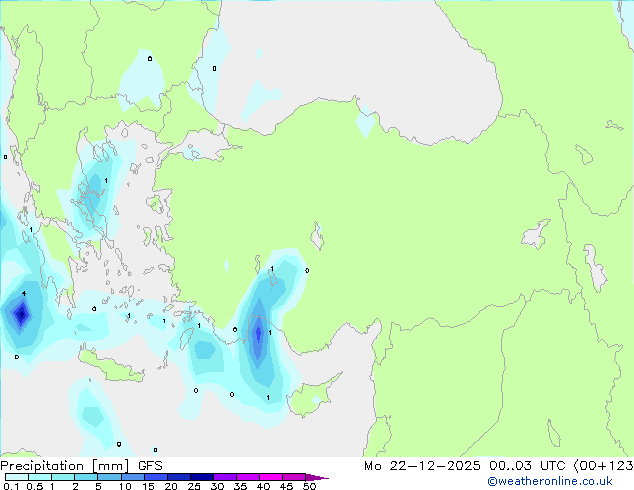
Task: Select the 0.1–0.5 mm legend swatch
Action: [x=17, y=477]
